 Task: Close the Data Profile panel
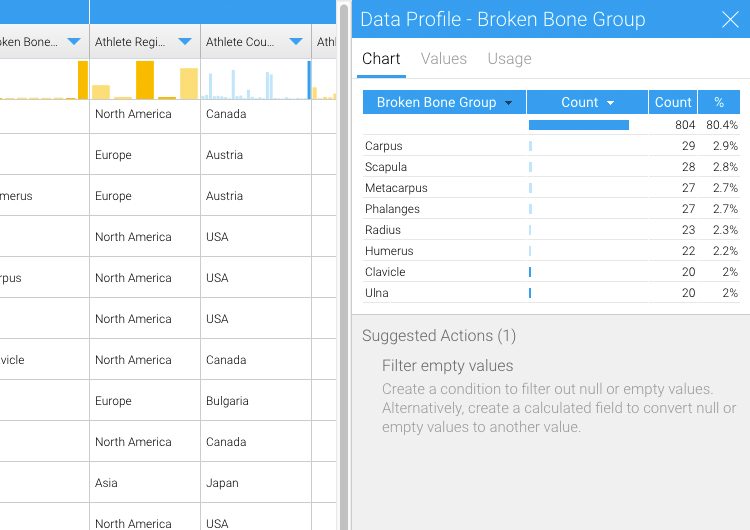tap(730, 20)
